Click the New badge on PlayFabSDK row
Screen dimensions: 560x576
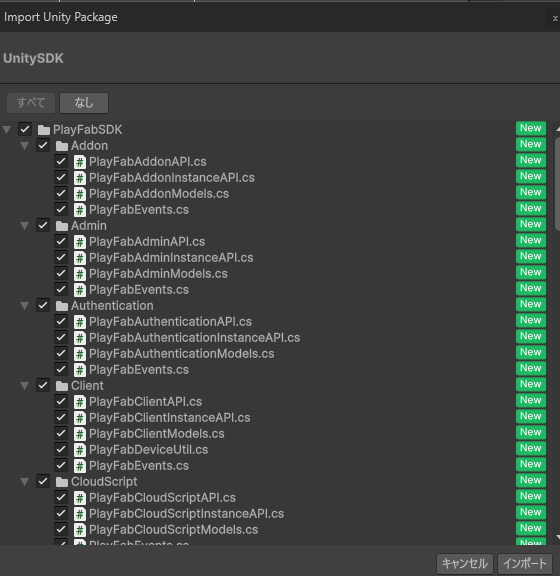(x=531, y=128)
